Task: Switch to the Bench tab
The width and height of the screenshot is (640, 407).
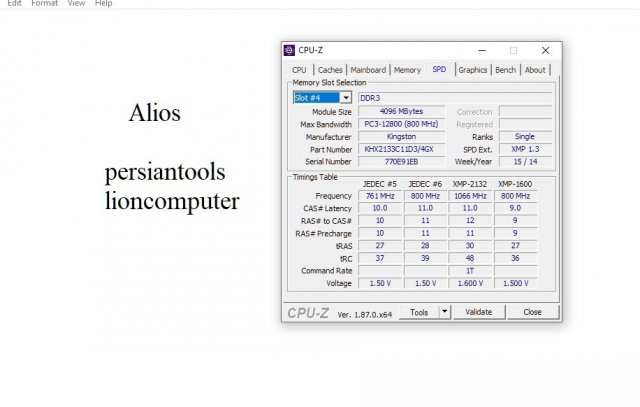Action: [505, 70]
